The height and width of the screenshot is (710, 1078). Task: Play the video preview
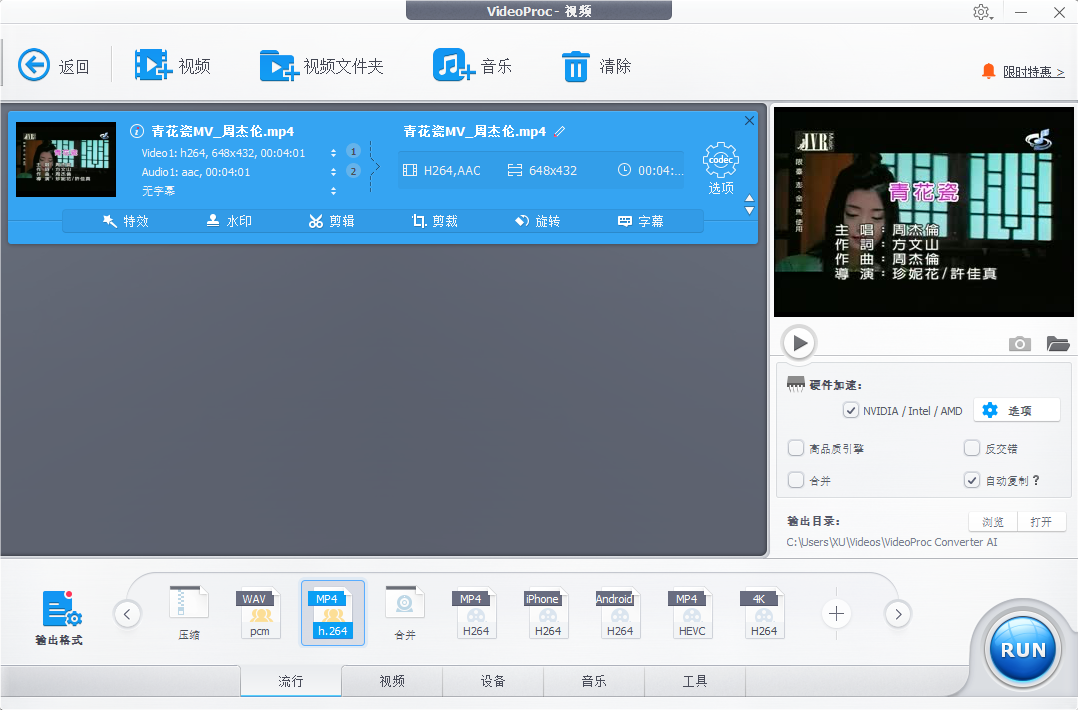tap(798, 342)
